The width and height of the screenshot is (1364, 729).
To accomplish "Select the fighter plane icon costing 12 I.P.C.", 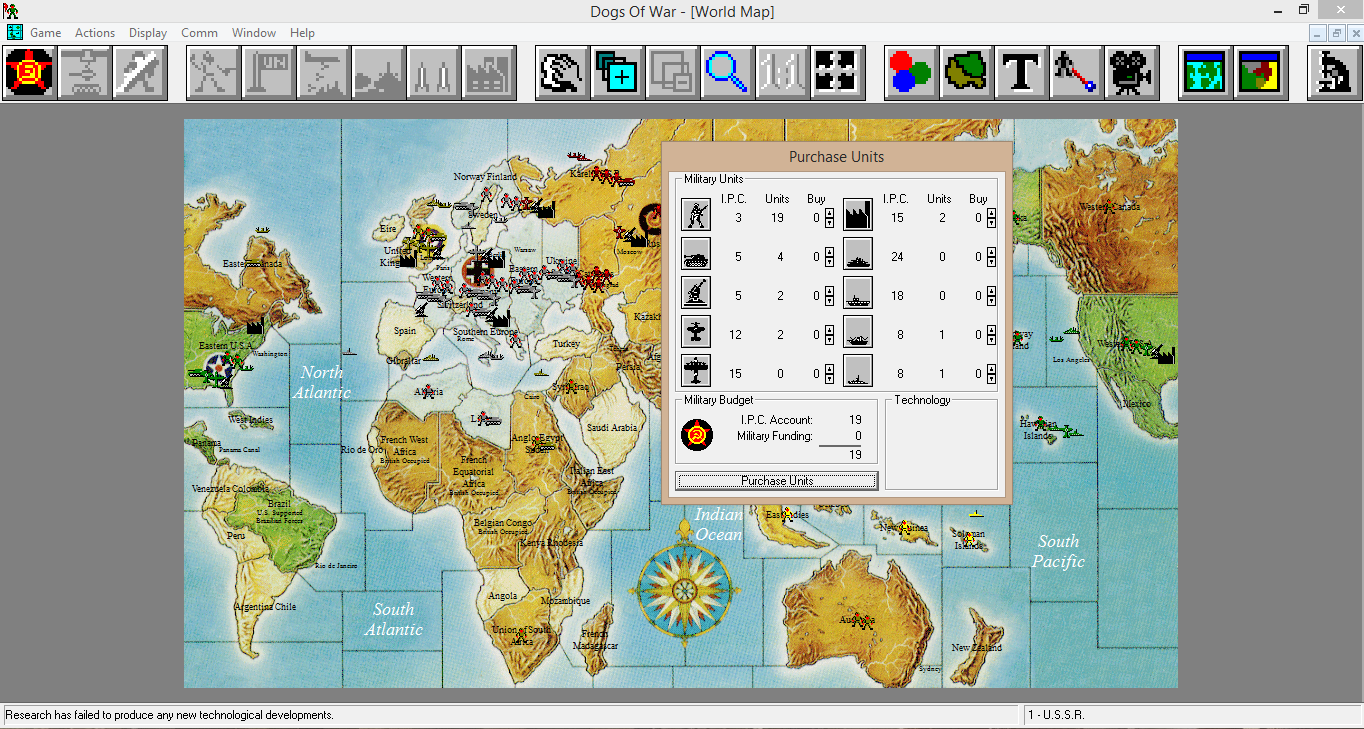I will (x=696, y=332).
